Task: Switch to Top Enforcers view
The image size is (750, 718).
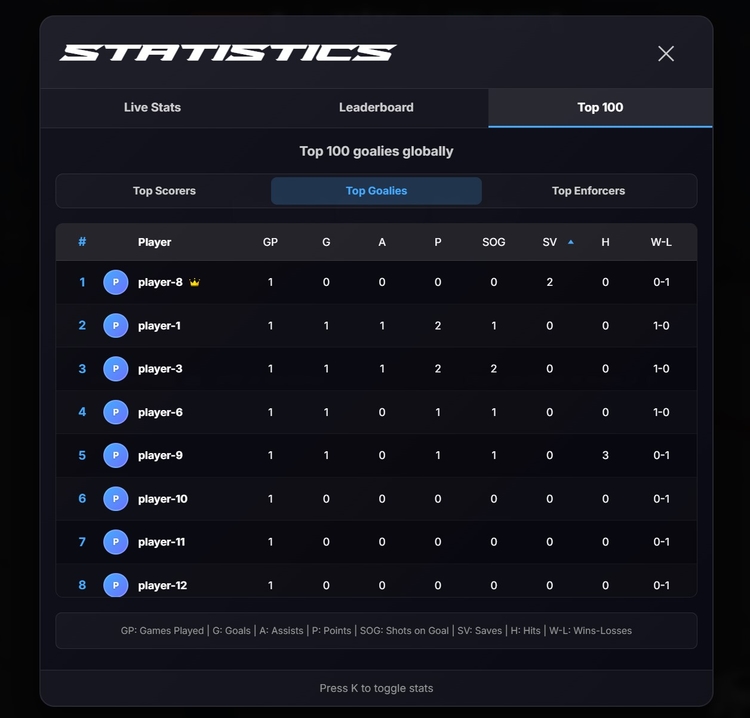Action: 588,191
